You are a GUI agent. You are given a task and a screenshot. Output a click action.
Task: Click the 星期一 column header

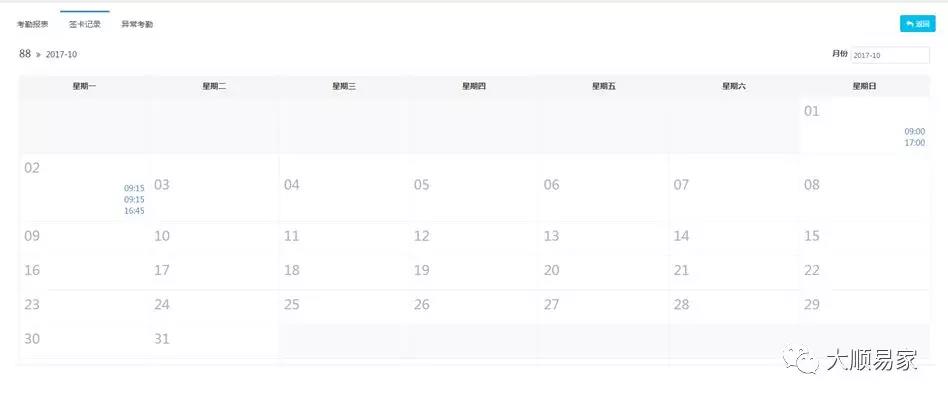84,87
